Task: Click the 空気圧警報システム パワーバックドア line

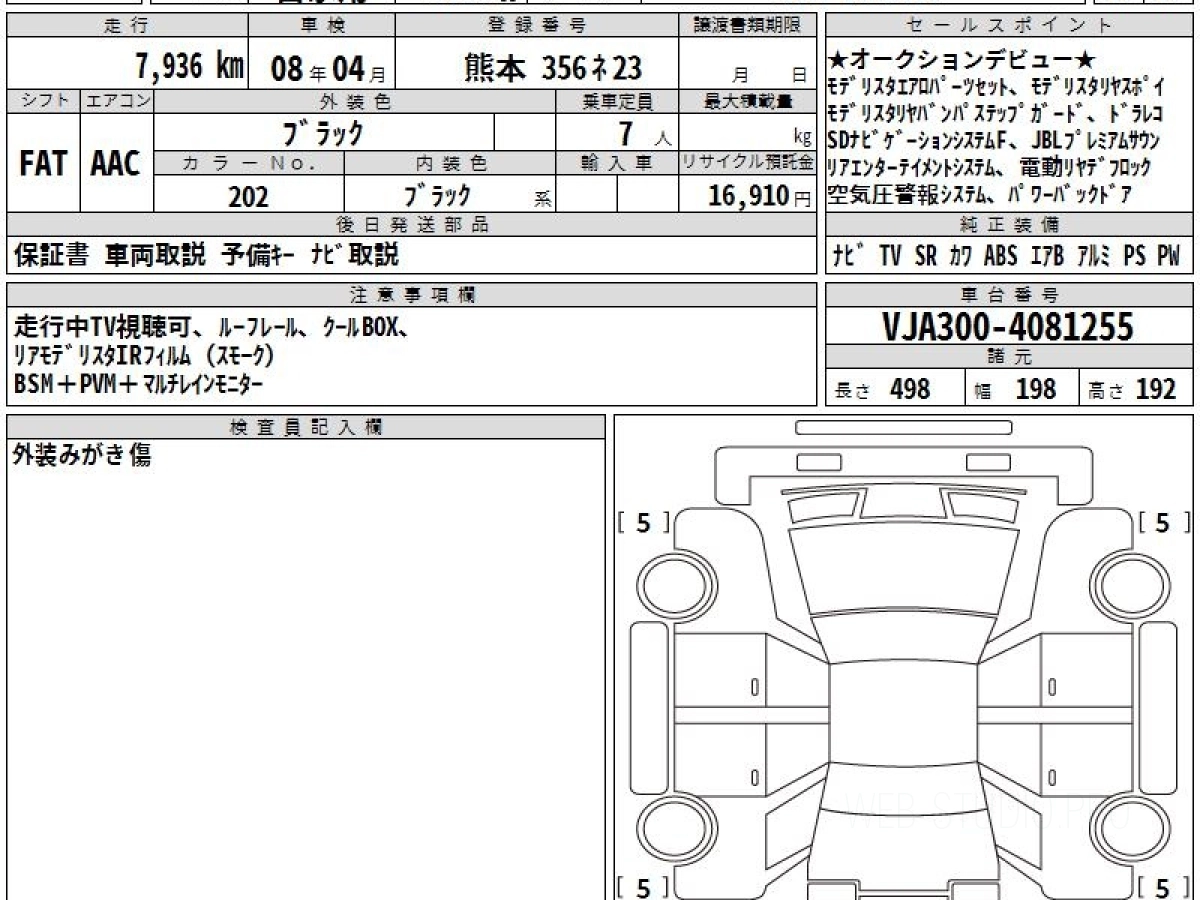Action: click(x=980, y=195)
